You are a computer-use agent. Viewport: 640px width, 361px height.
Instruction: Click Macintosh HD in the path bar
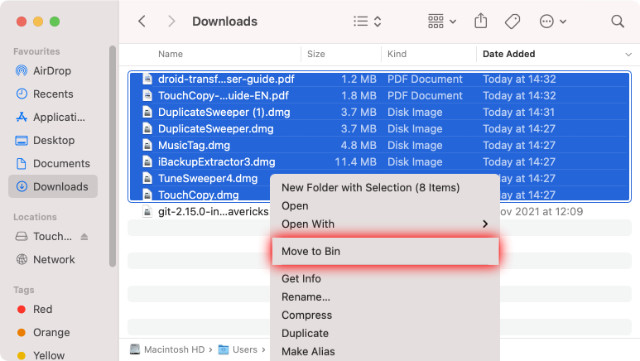pos(167,350)
